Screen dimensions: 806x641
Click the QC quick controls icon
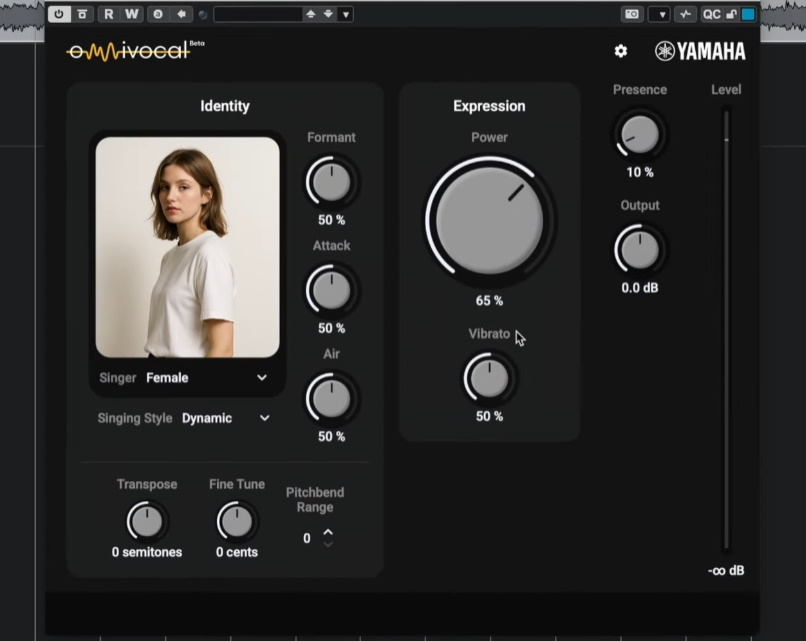(x=711, y=14)
